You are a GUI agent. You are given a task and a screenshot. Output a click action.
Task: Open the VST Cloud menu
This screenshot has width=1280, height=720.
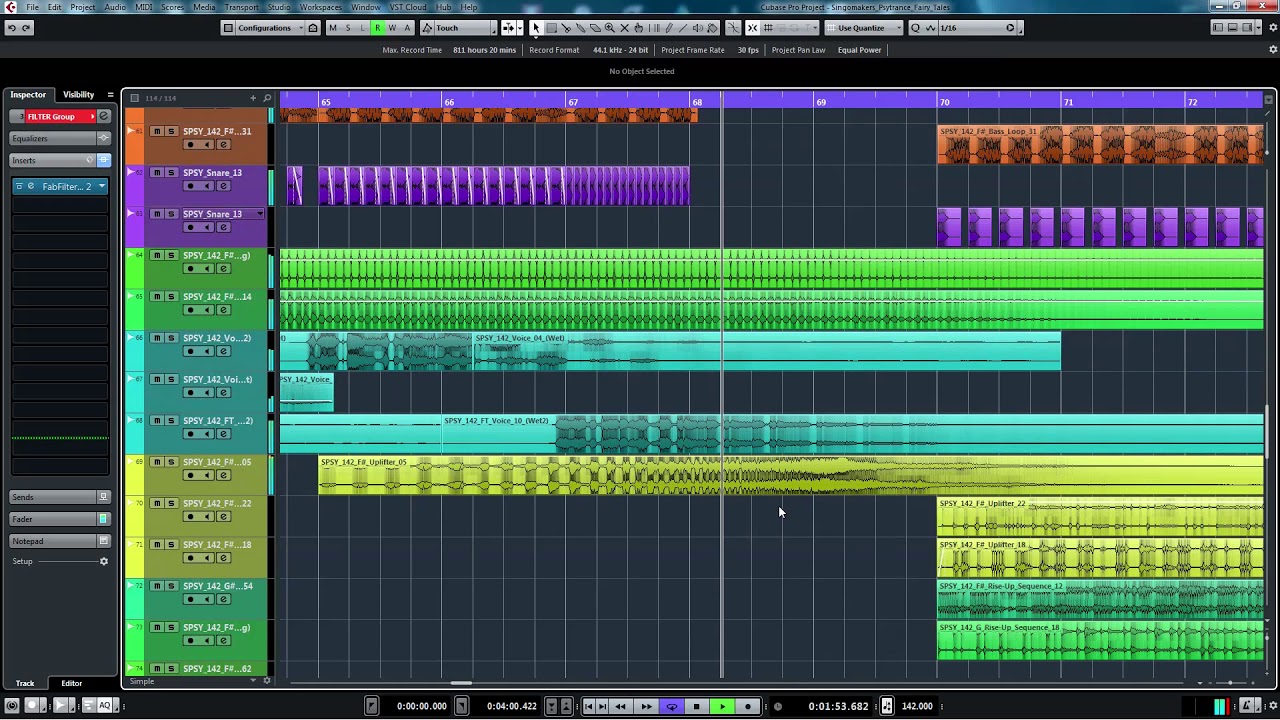tap(408, 7)
